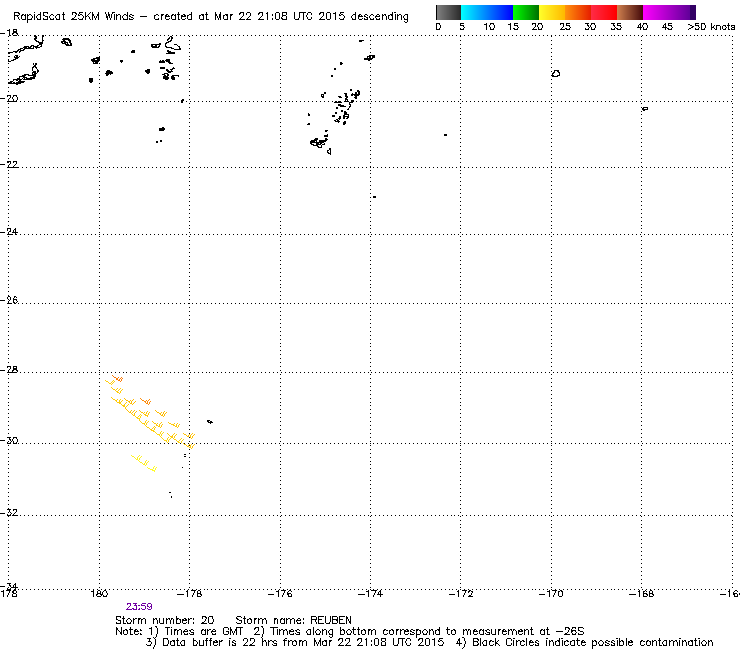
Task: Click the '-32' latitude axis label
Action: [9, 513]
